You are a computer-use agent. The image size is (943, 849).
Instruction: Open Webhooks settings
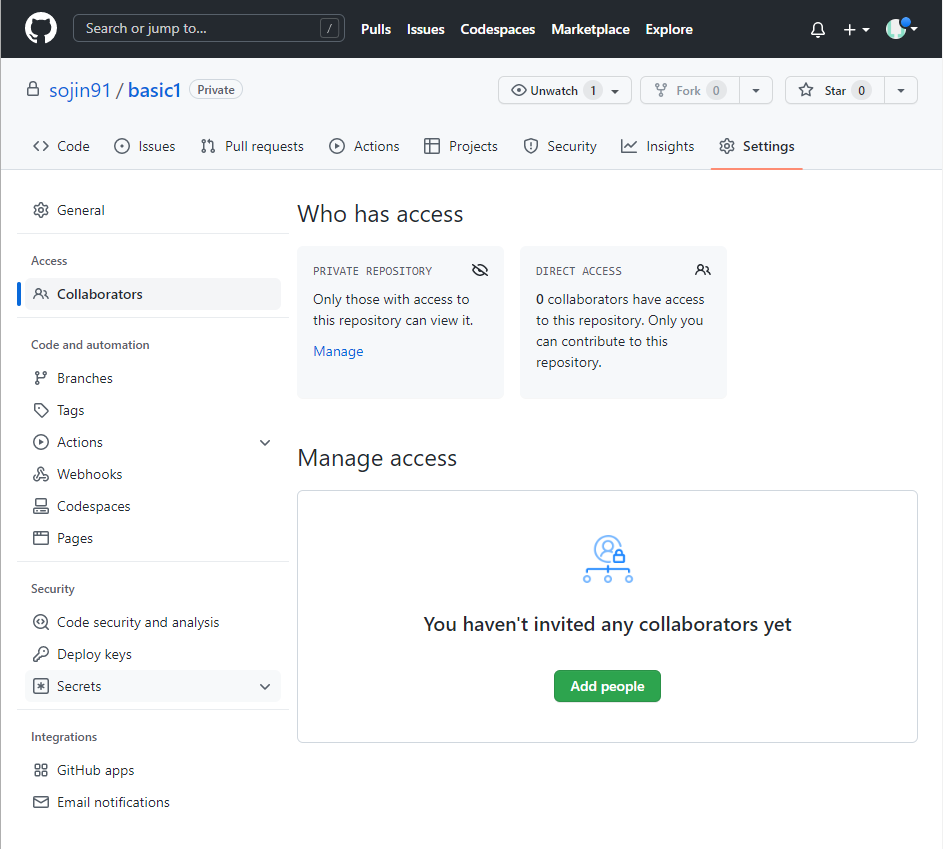pos(153,474)
